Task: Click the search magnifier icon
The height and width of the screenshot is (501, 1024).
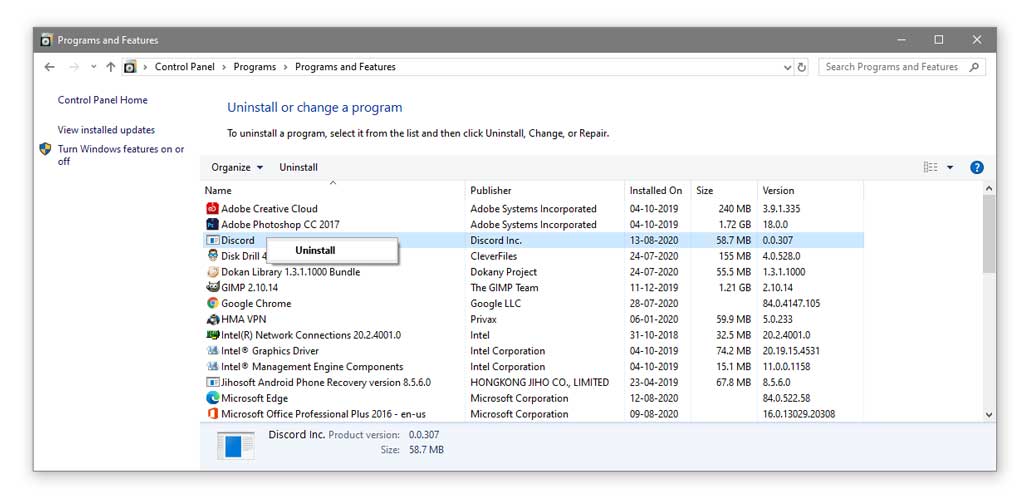Action: click(974, 67)
